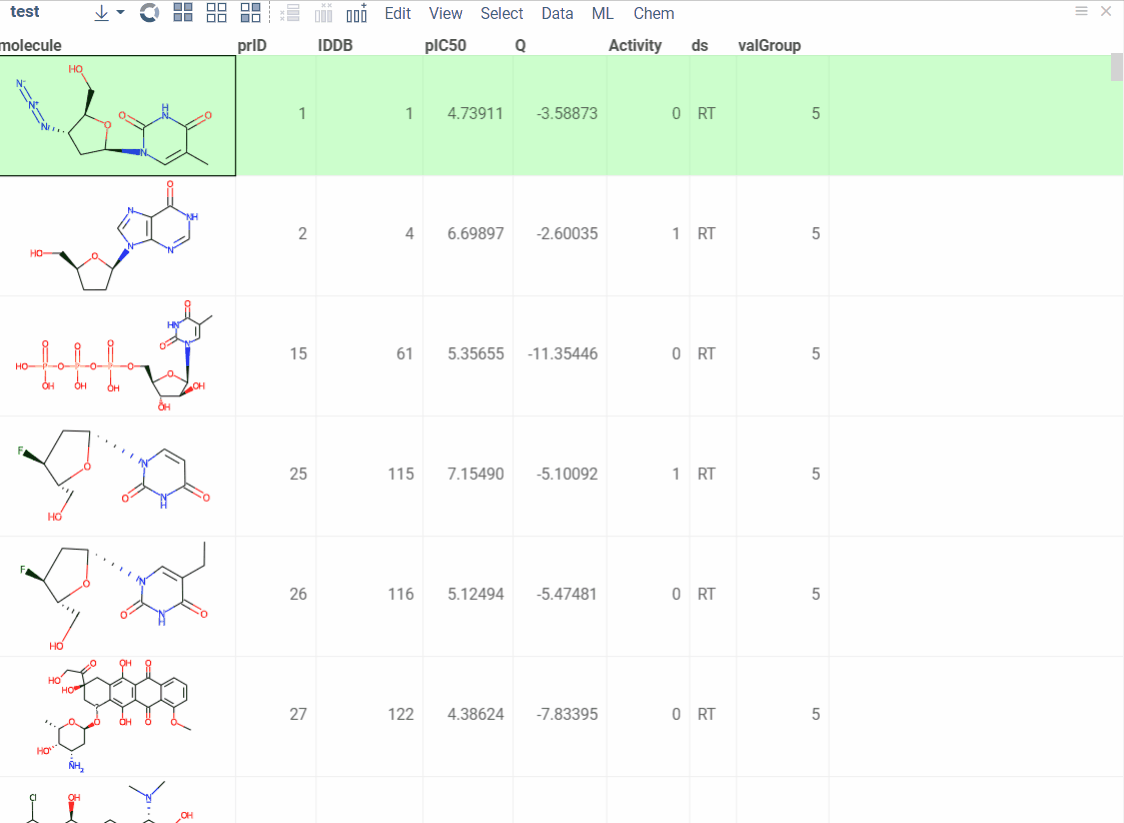Screen dimensions: 1124x823
Task: Click pIC50 cell 4.38624
Action: point(475,714)
